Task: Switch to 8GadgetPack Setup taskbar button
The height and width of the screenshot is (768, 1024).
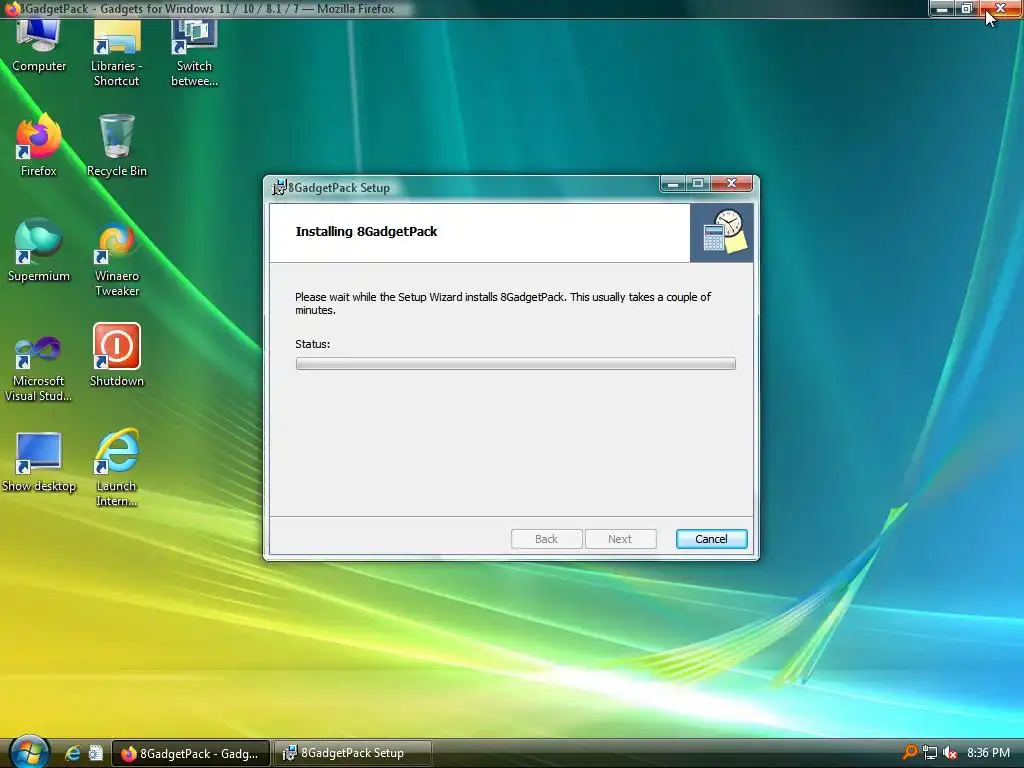Action: [x=353, y=753]
